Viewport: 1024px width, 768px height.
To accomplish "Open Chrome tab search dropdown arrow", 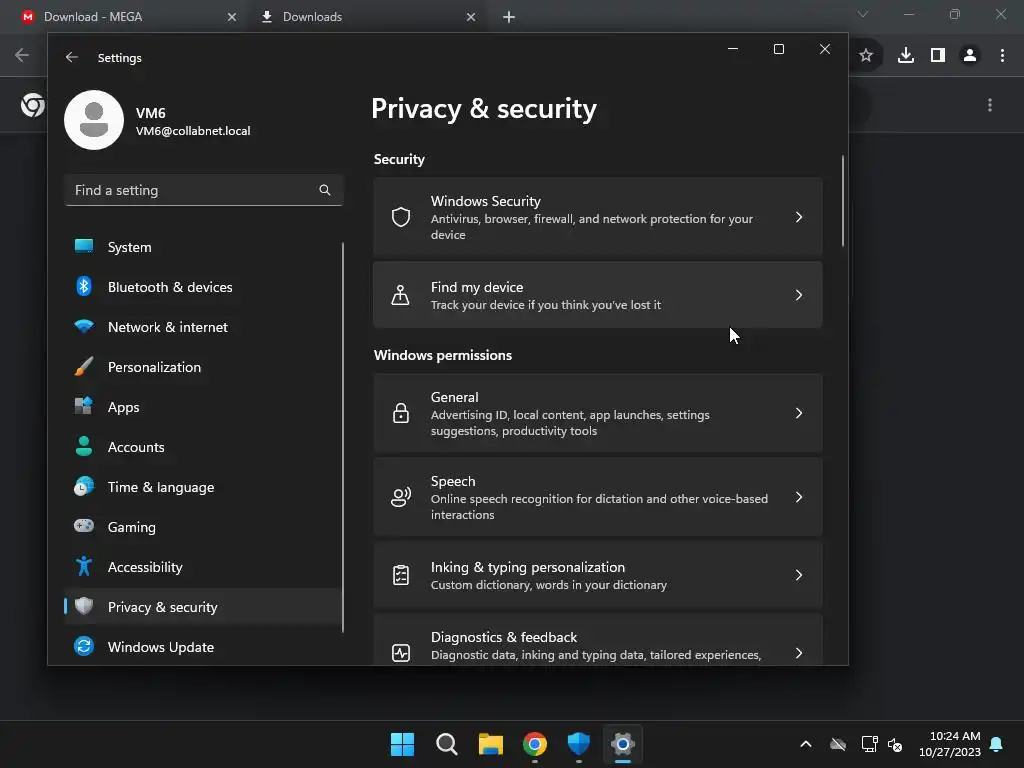I will coord(863,14).
